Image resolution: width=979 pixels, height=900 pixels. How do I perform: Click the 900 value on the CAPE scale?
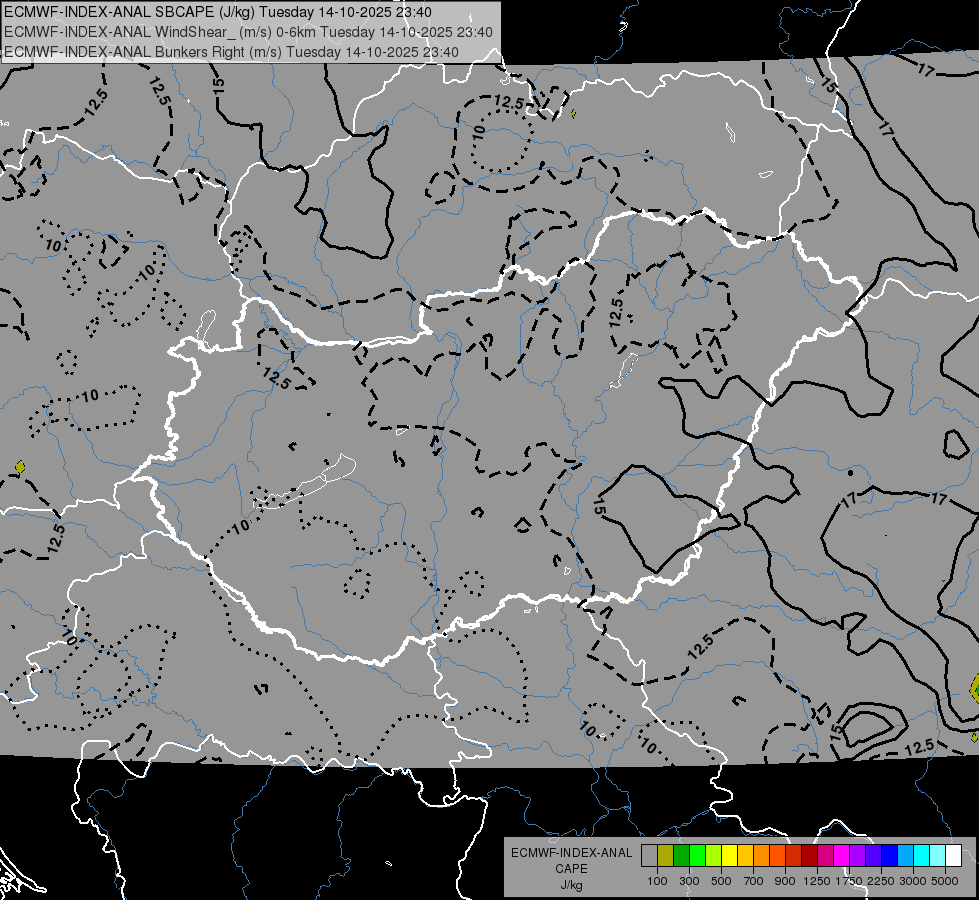785,881
